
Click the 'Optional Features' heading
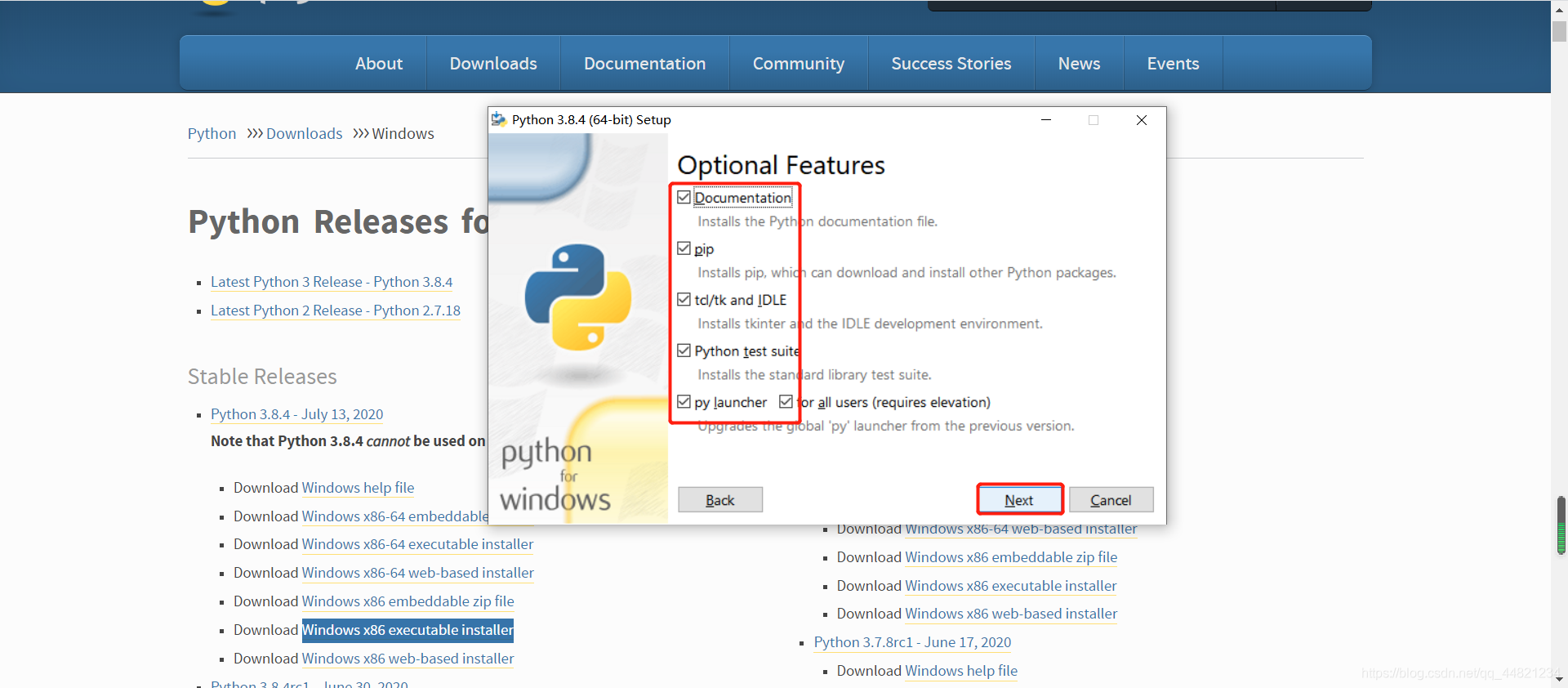781,165
